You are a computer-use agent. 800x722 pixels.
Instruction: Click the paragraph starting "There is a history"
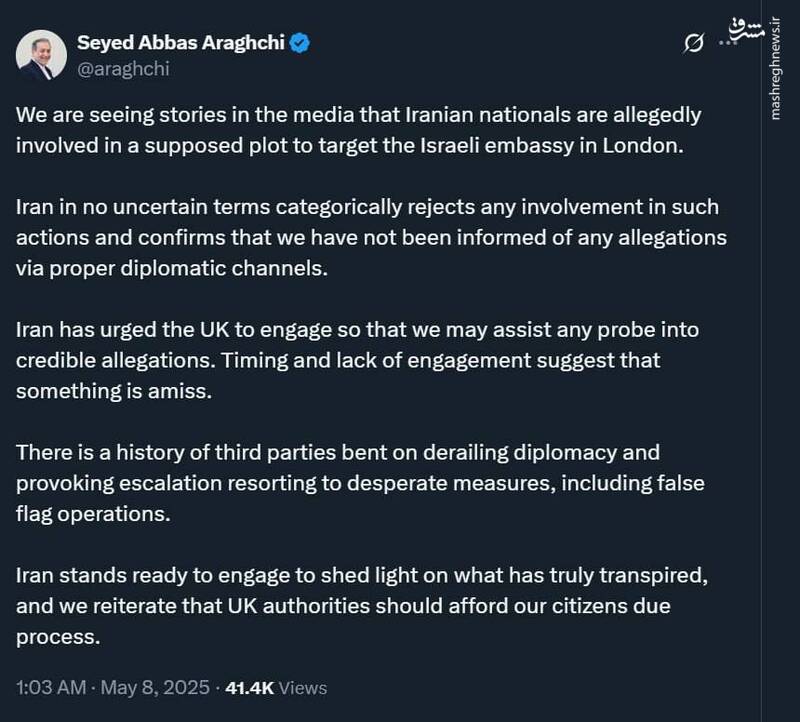tap(360, 484)
